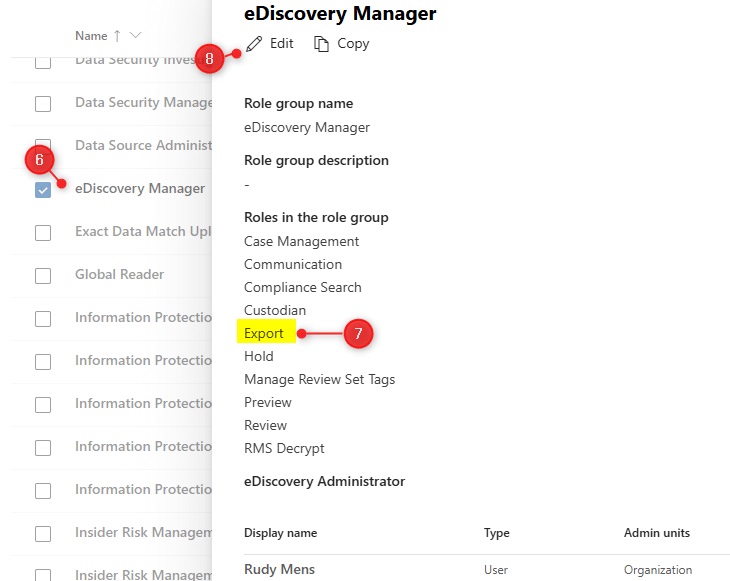The image size is (730, 581).
Task: Click the Admin units column header
Action: (657, 533)
